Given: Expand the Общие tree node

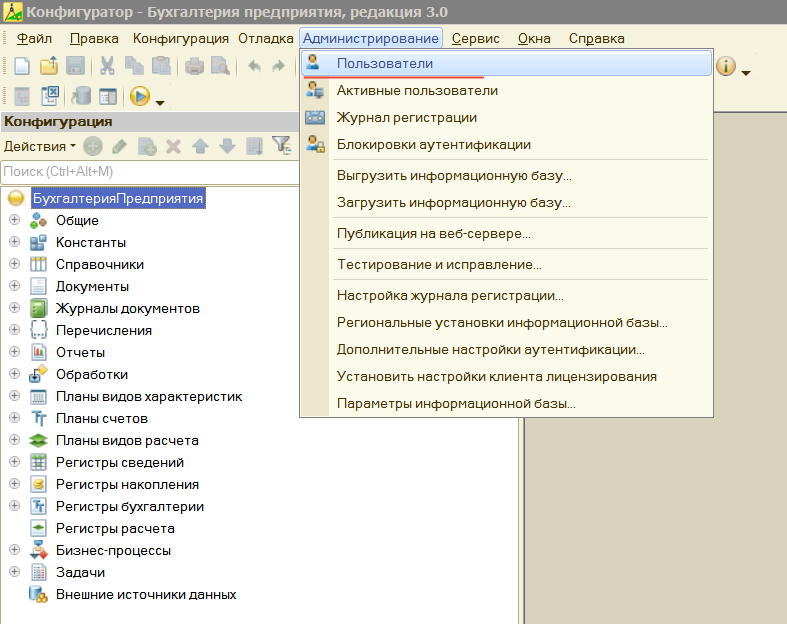Looking at the screenshot, I should pyautogui.click(x=15, y=220).
